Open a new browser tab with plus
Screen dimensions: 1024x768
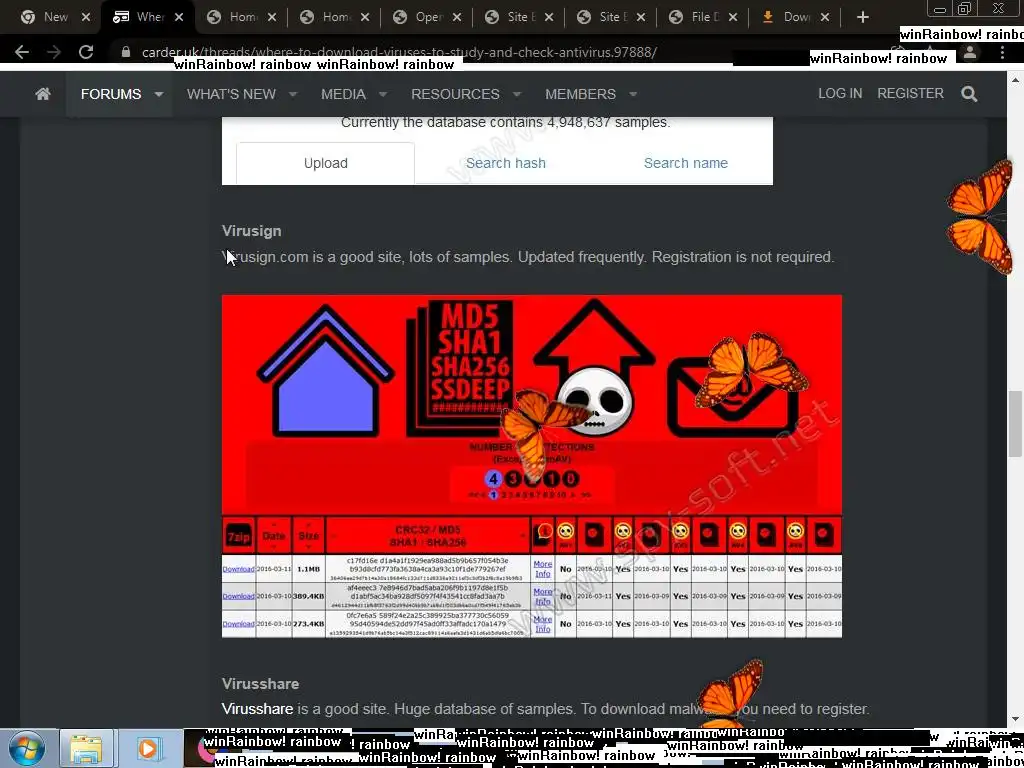(x=863, y=17)
